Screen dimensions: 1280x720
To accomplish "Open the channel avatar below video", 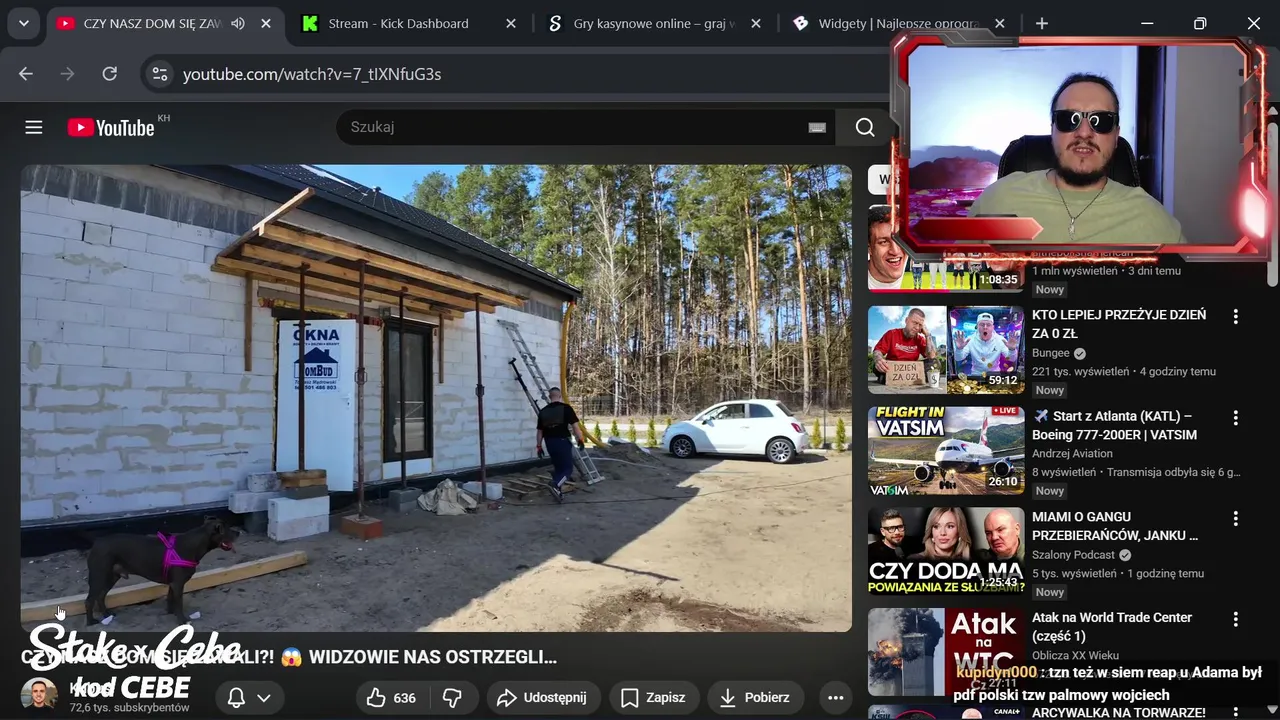I will coord(40,694).
